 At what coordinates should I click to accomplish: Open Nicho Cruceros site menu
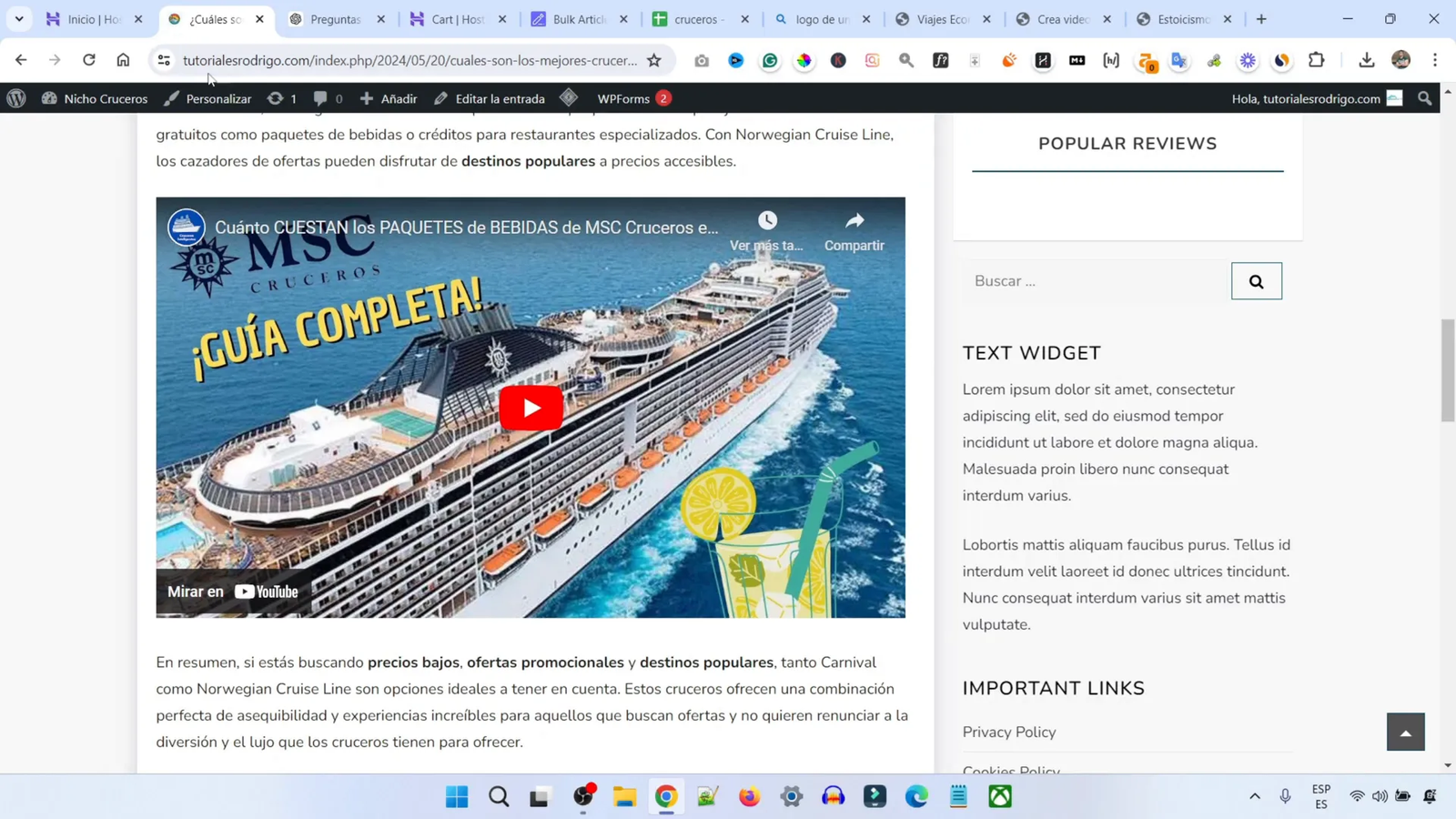[95, 98]
